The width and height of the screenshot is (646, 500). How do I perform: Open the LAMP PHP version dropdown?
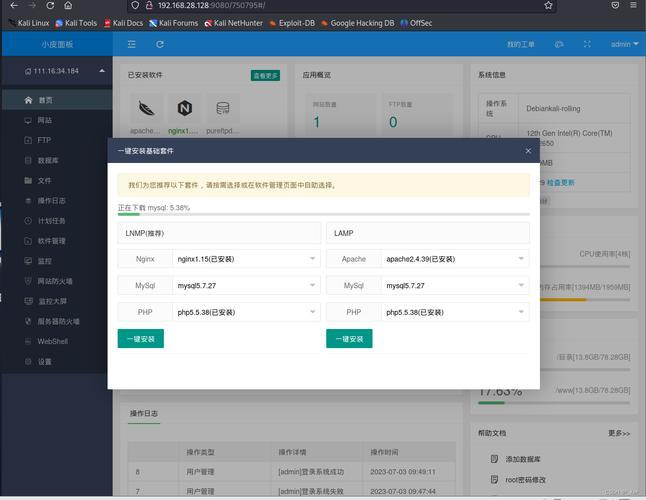coord(455,312)
